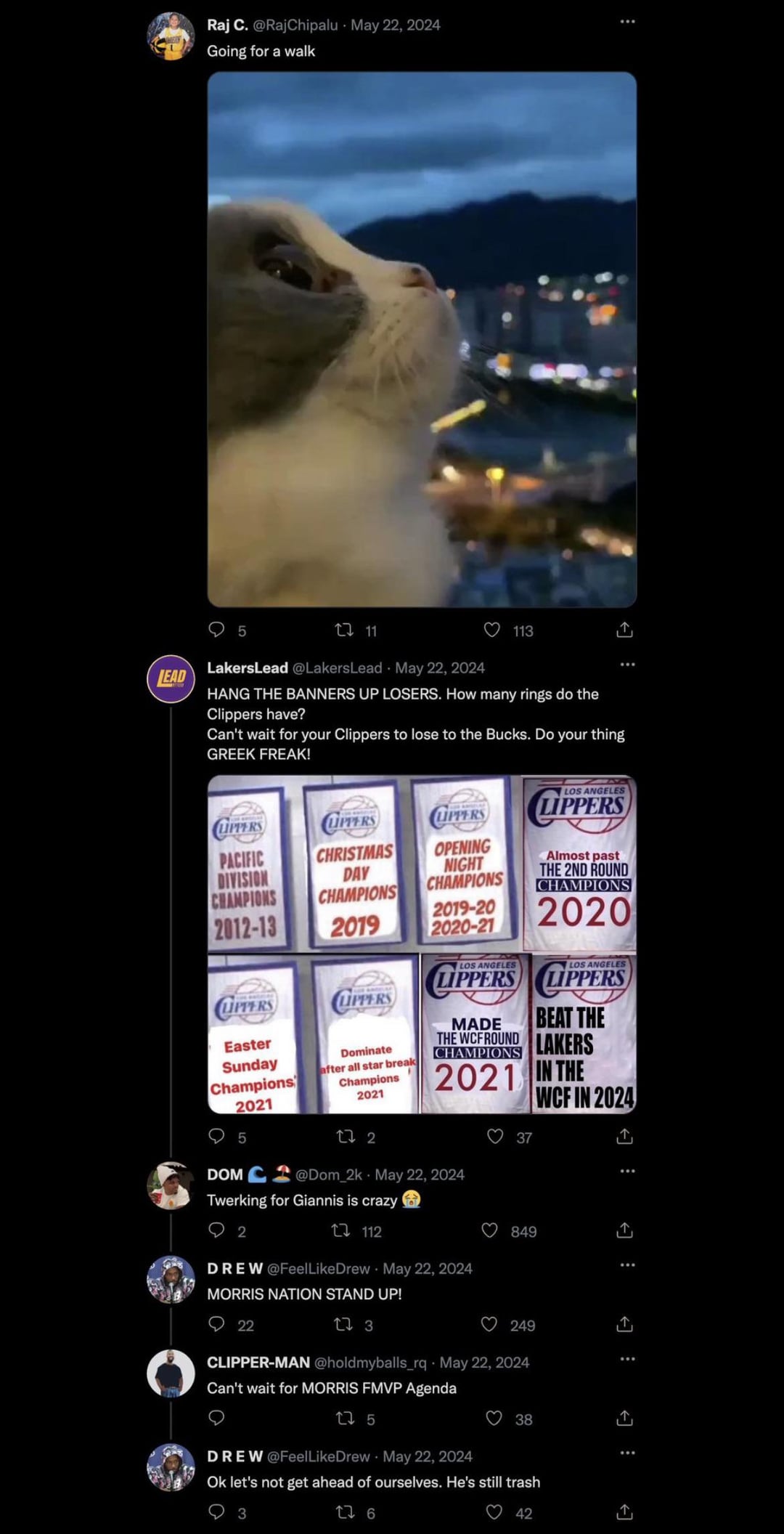Retweet DOM's "Twerking for Giannis" reply
This screenshot has height=1534, width=784.
pyautogui.click(x=340, y=1230)
